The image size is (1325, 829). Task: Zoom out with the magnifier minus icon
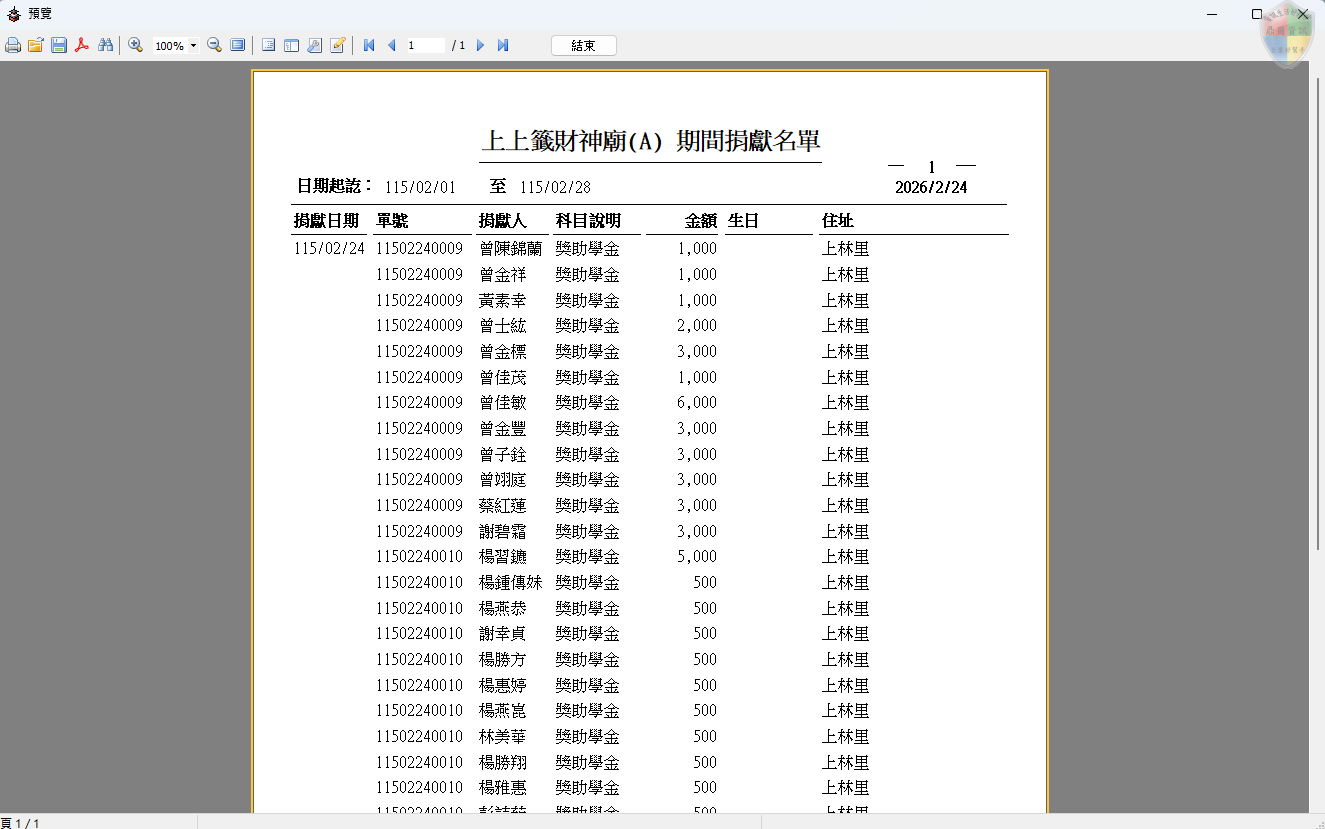click(x=214, y=46)
